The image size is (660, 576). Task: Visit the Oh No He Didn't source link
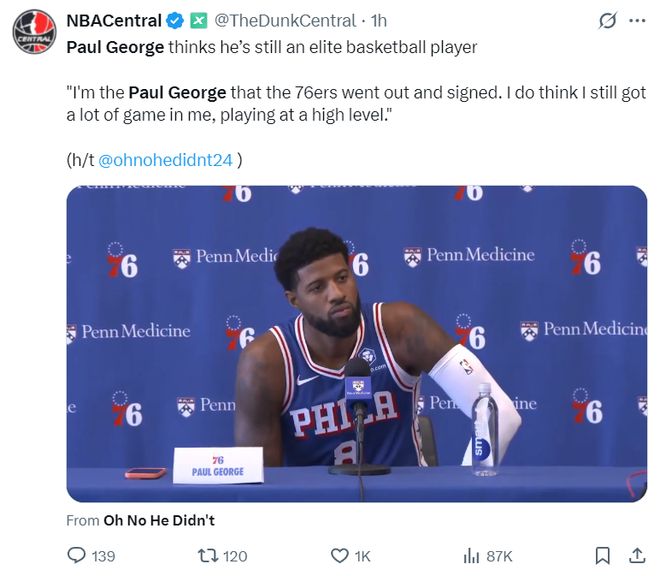click(x=158, y=520)
